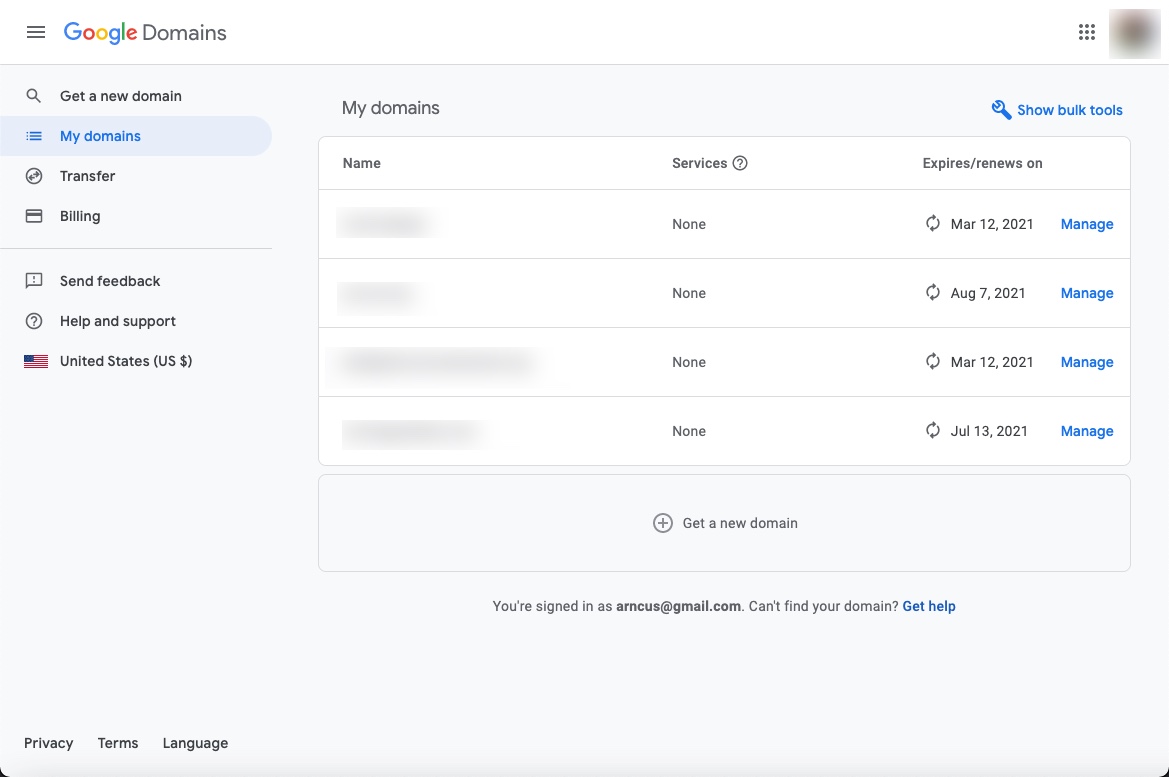Click the Services help question icon
Image resolution: width=1169 pixels, height=777 pixels.
(x=740, y=163)
